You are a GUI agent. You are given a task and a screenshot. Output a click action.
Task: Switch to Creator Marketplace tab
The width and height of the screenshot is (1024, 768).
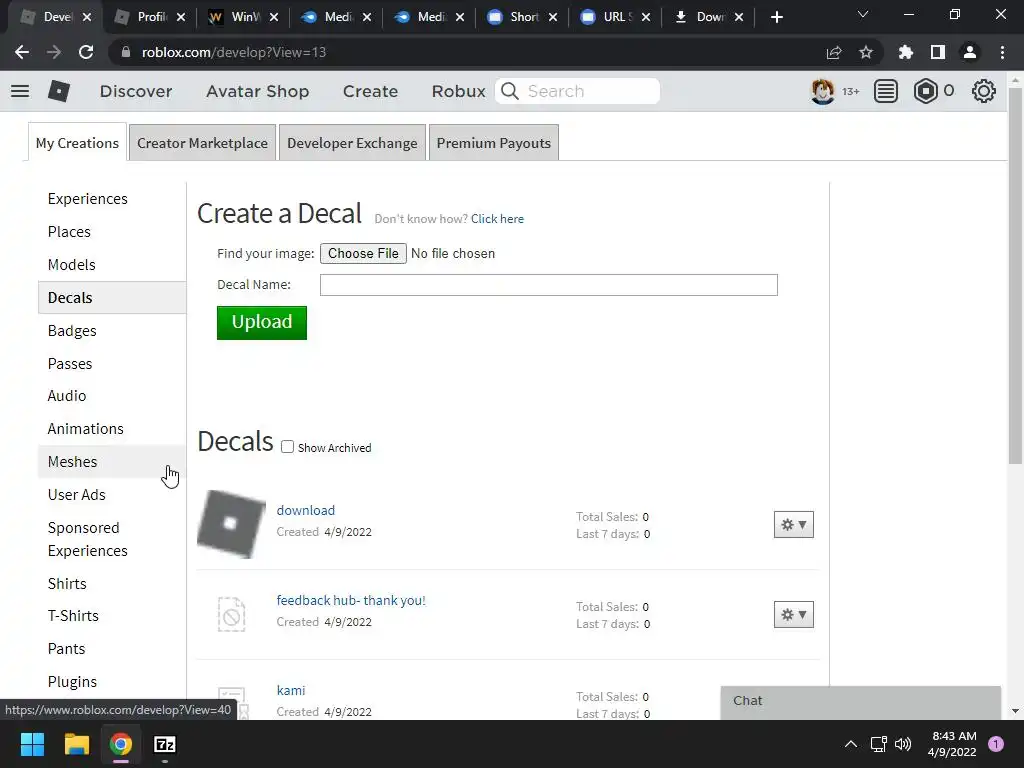pos(202,142)
